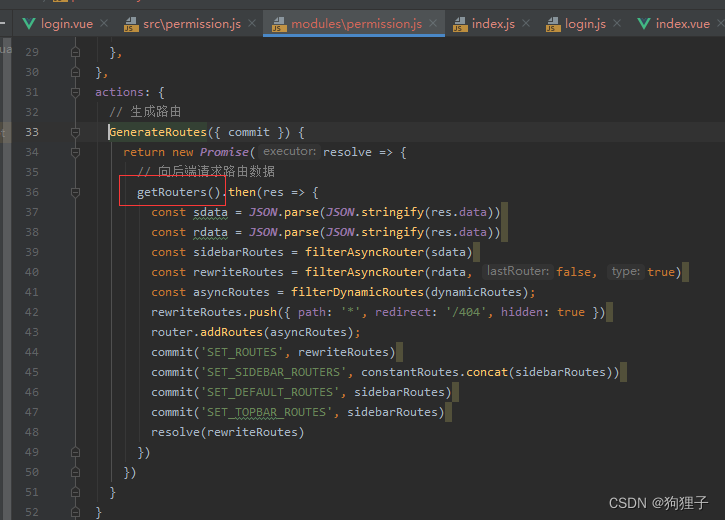The height and width of the screenshot is (520, 725).
Task: Click router.addRoutes on line 43
Action: (207, 332)
